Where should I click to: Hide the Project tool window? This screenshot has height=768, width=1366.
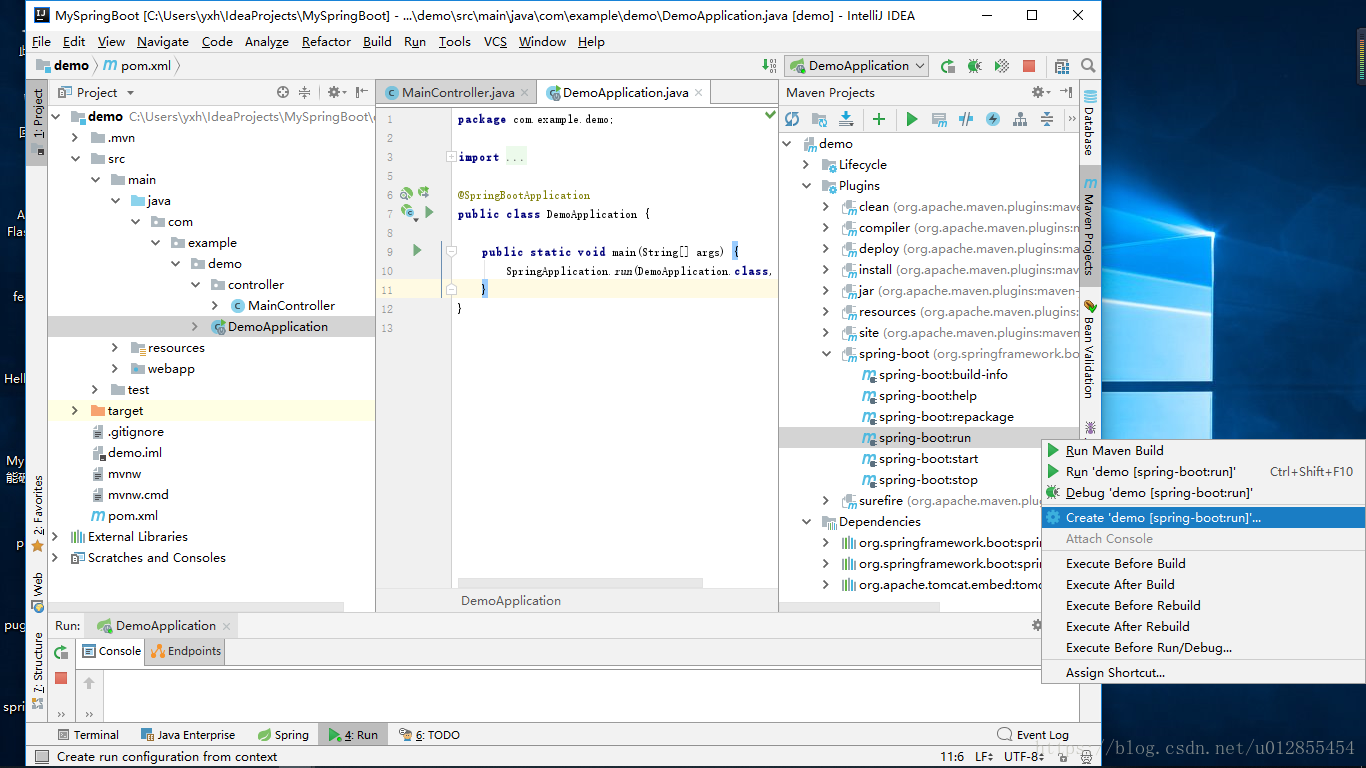point(361,92)
